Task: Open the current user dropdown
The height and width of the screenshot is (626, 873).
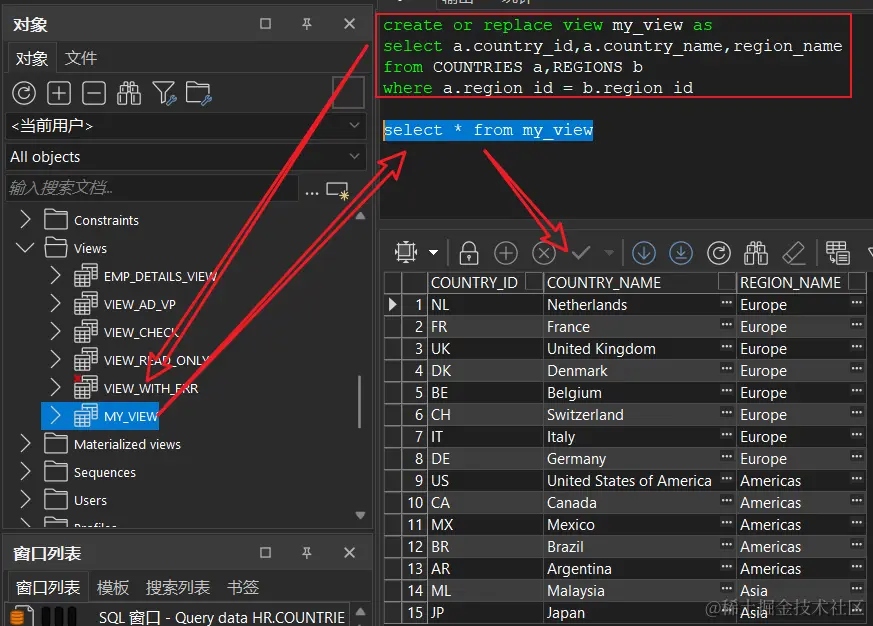Action: tap(354, 125)
